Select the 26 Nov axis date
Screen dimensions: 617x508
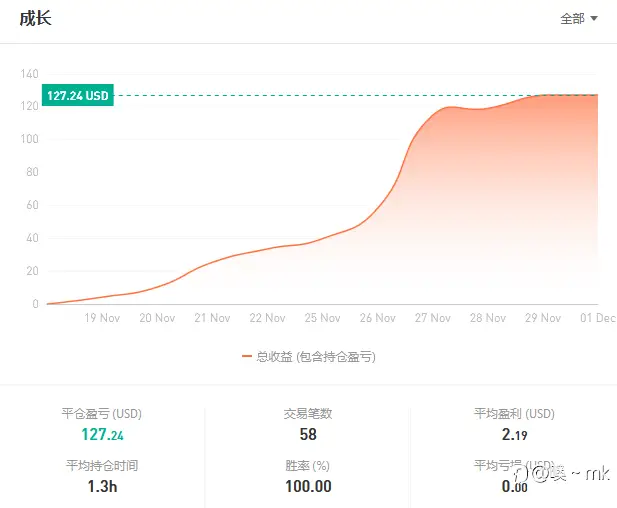(x=377, y=318)
